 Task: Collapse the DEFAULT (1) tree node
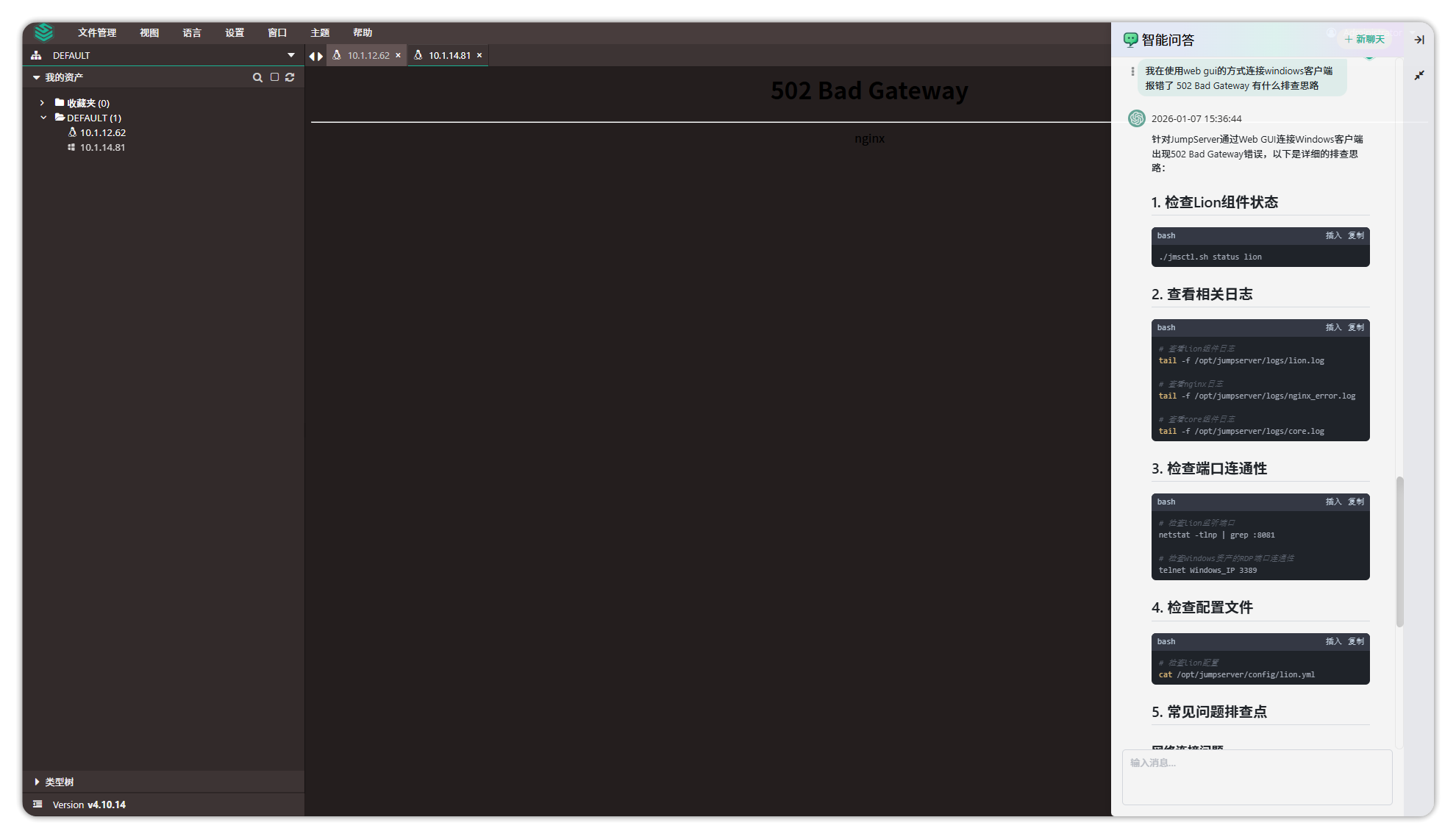[x=43, y=118]
